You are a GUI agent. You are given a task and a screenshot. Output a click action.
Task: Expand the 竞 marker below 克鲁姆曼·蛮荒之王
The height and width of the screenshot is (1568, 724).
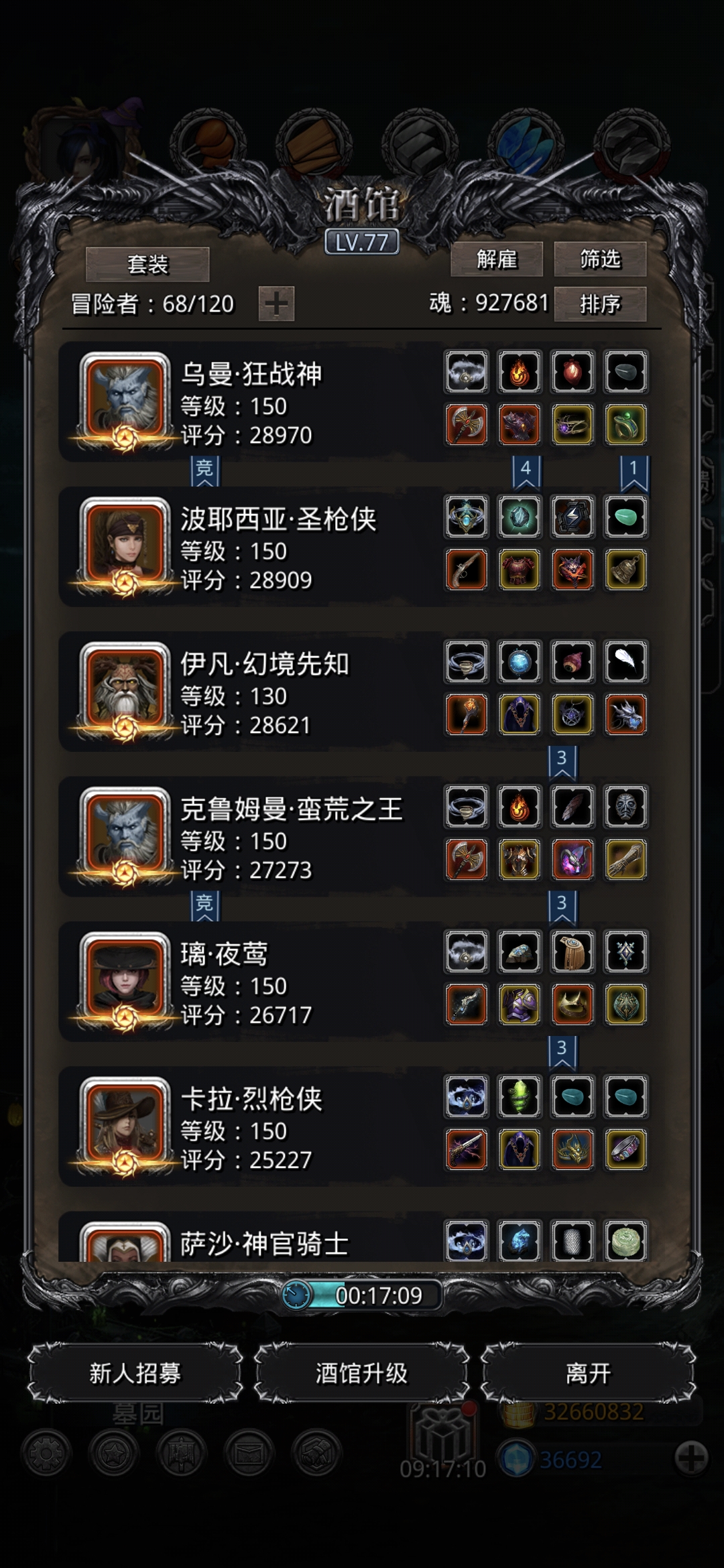pyautogui.click(x=204, y=905)
